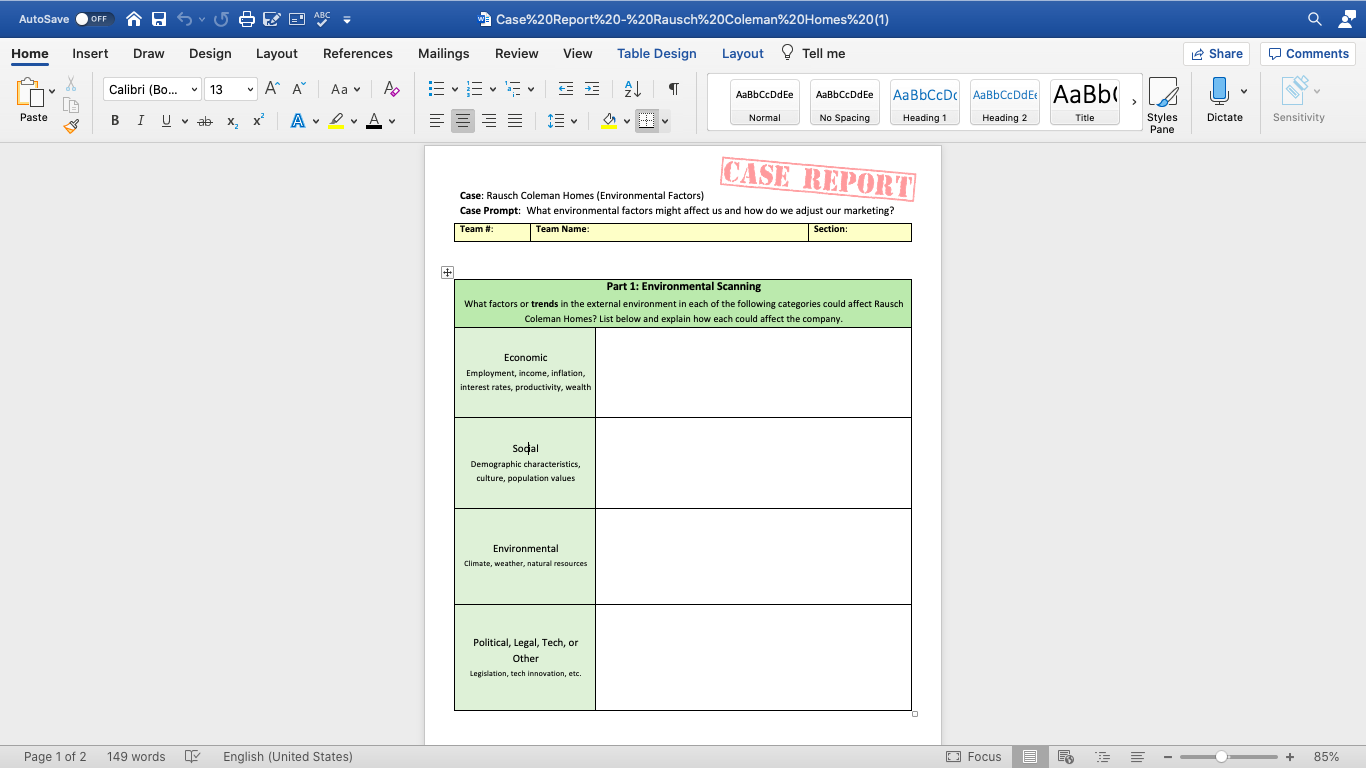
Task: Open the Mailings tab
Action: click(443, 54)
